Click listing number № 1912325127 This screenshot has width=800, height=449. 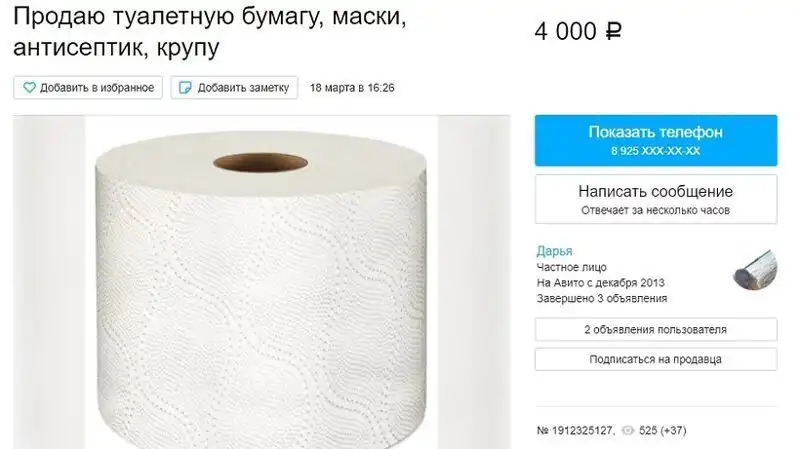click(576, 431)
